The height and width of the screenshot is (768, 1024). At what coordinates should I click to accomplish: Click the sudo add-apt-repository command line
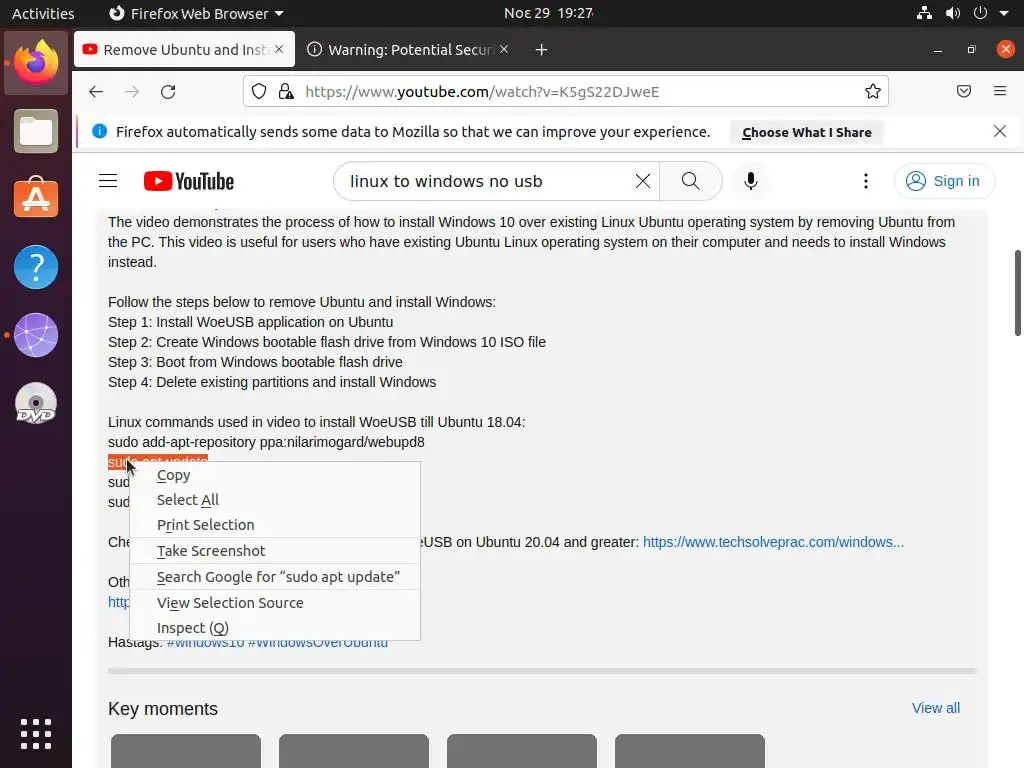coord(266,442)
